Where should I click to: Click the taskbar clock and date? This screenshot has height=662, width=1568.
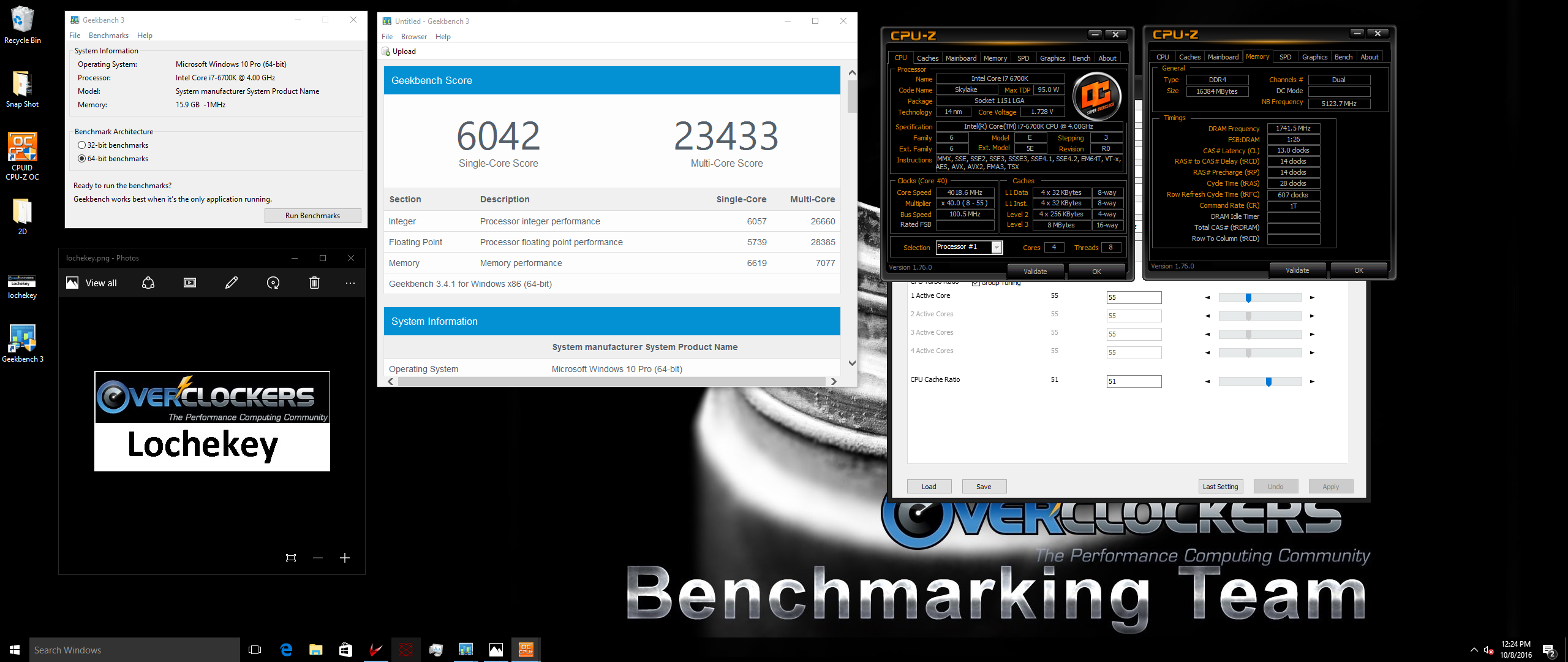coord(1516,650)
